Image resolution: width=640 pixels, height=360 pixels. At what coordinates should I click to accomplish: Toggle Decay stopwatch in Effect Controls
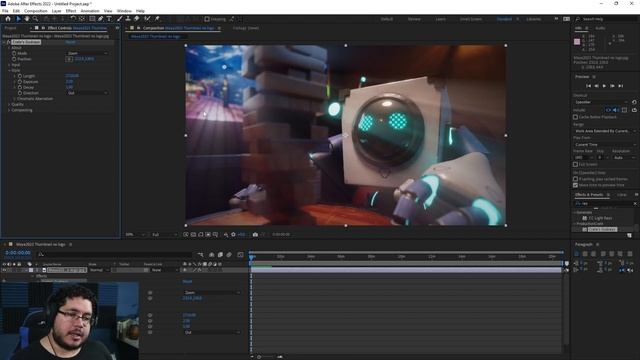pyautogui.click(x=20, y=87)
